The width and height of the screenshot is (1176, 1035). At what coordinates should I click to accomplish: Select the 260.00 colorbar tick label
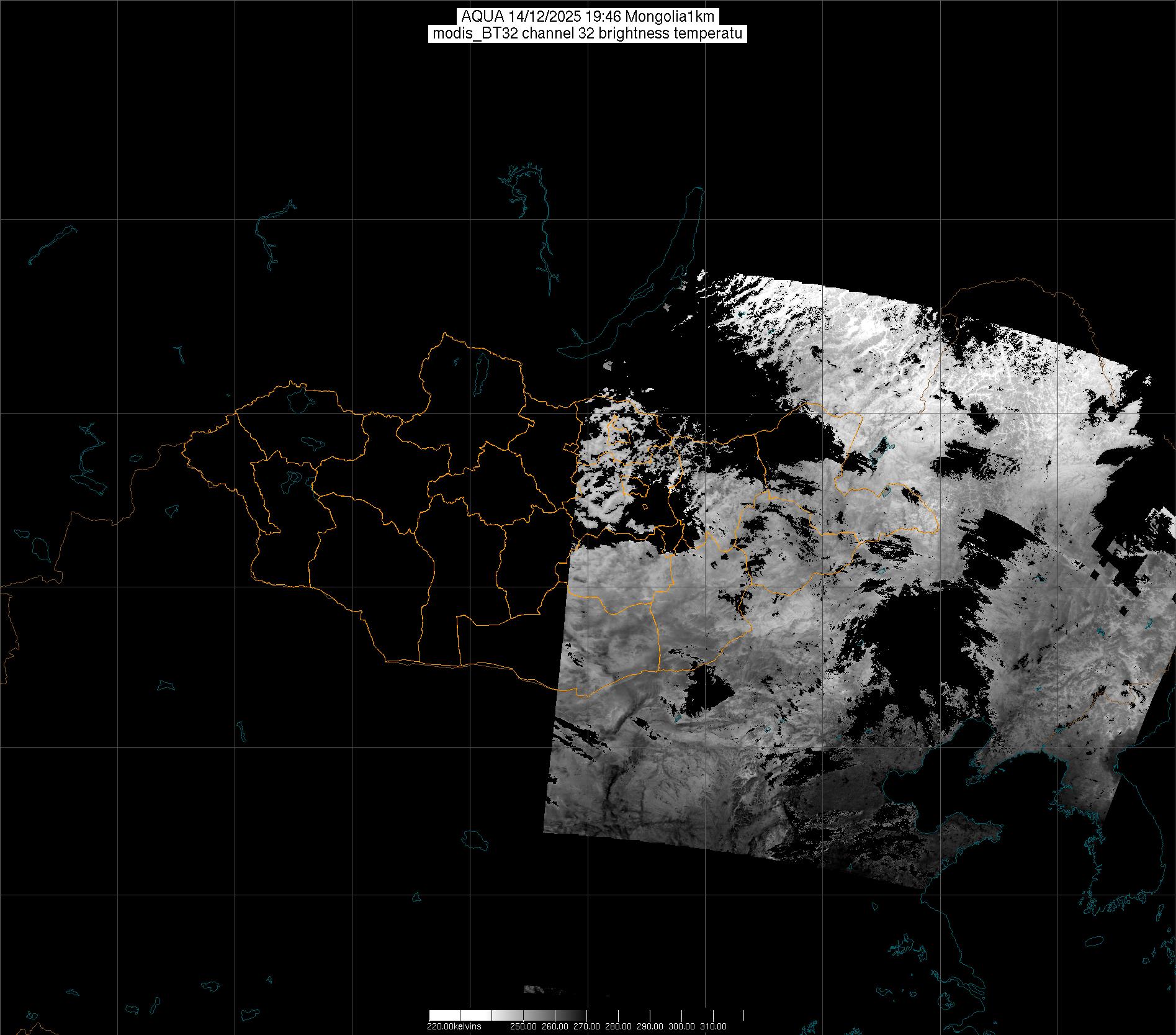pos(555,1026)
